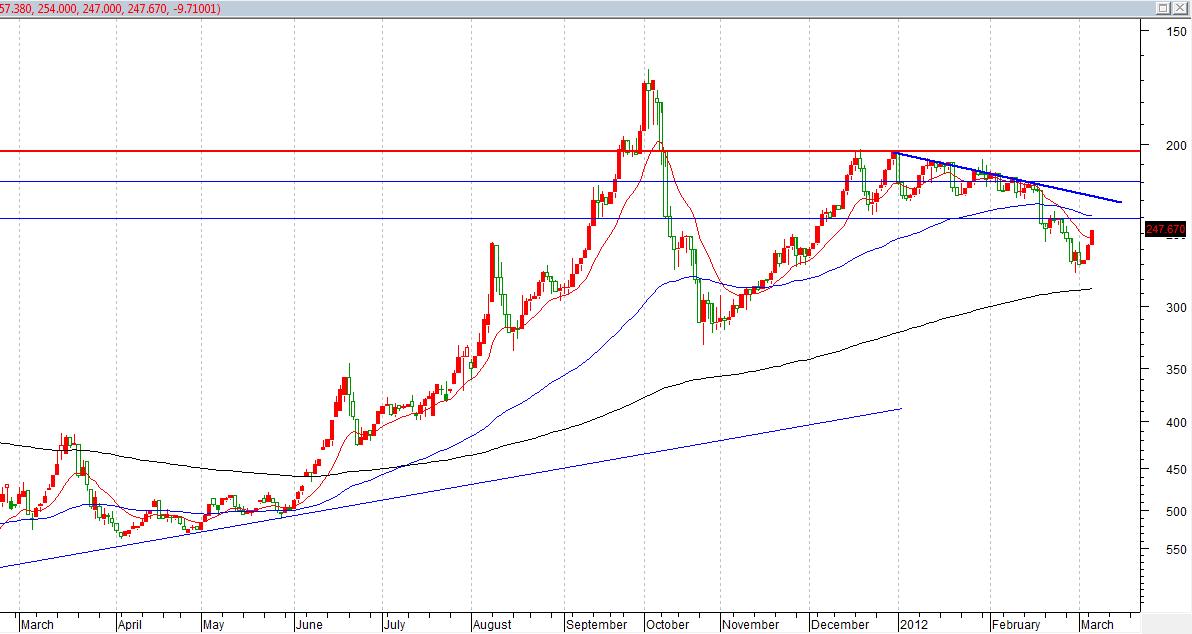
Task: Click the June date axis label
Action: (x=308, y=625)
